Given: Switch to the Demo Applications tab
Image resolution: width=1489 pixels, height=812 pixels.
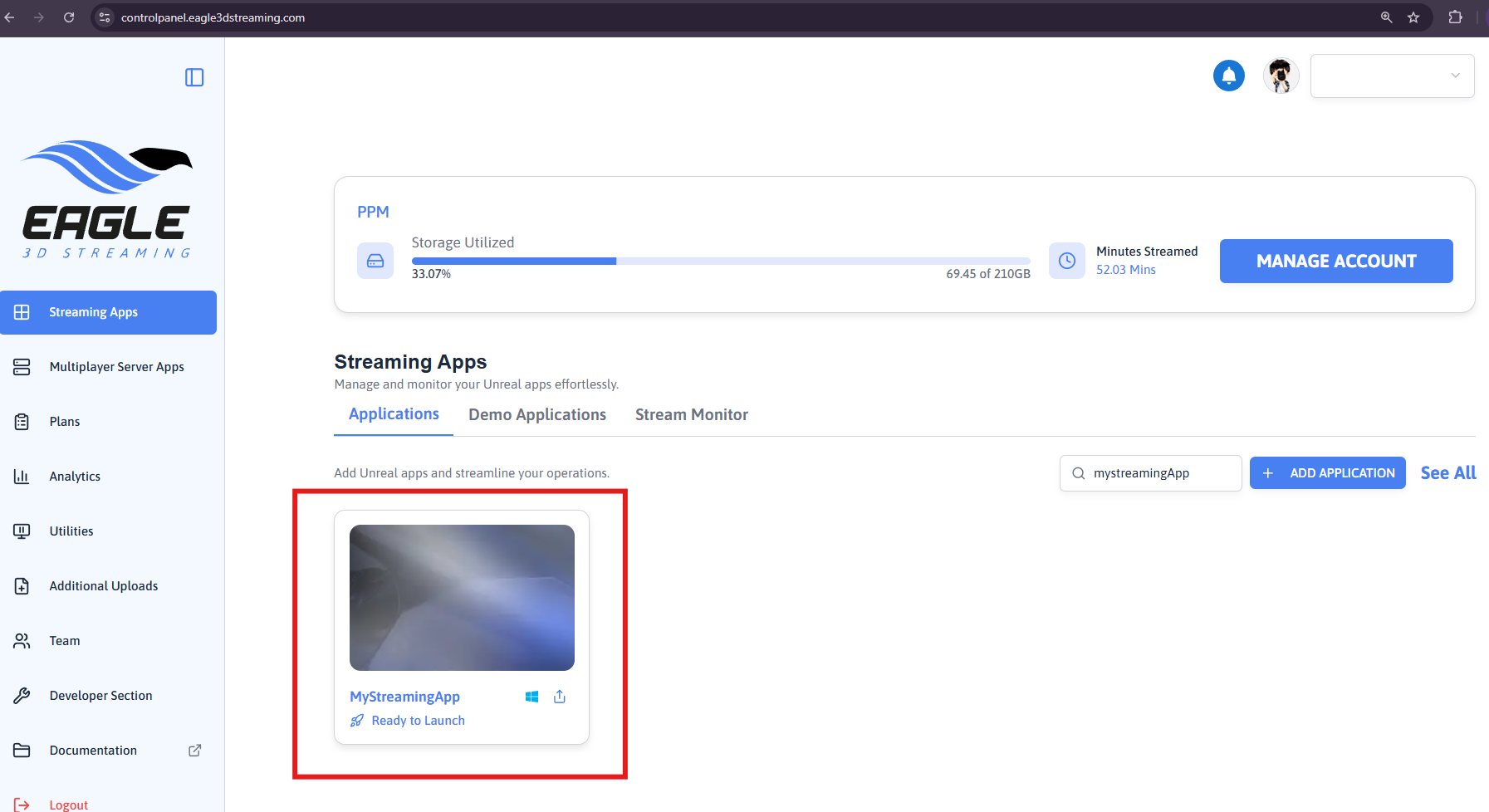Looking at the screenshot, I should click(x=536, y=414).
